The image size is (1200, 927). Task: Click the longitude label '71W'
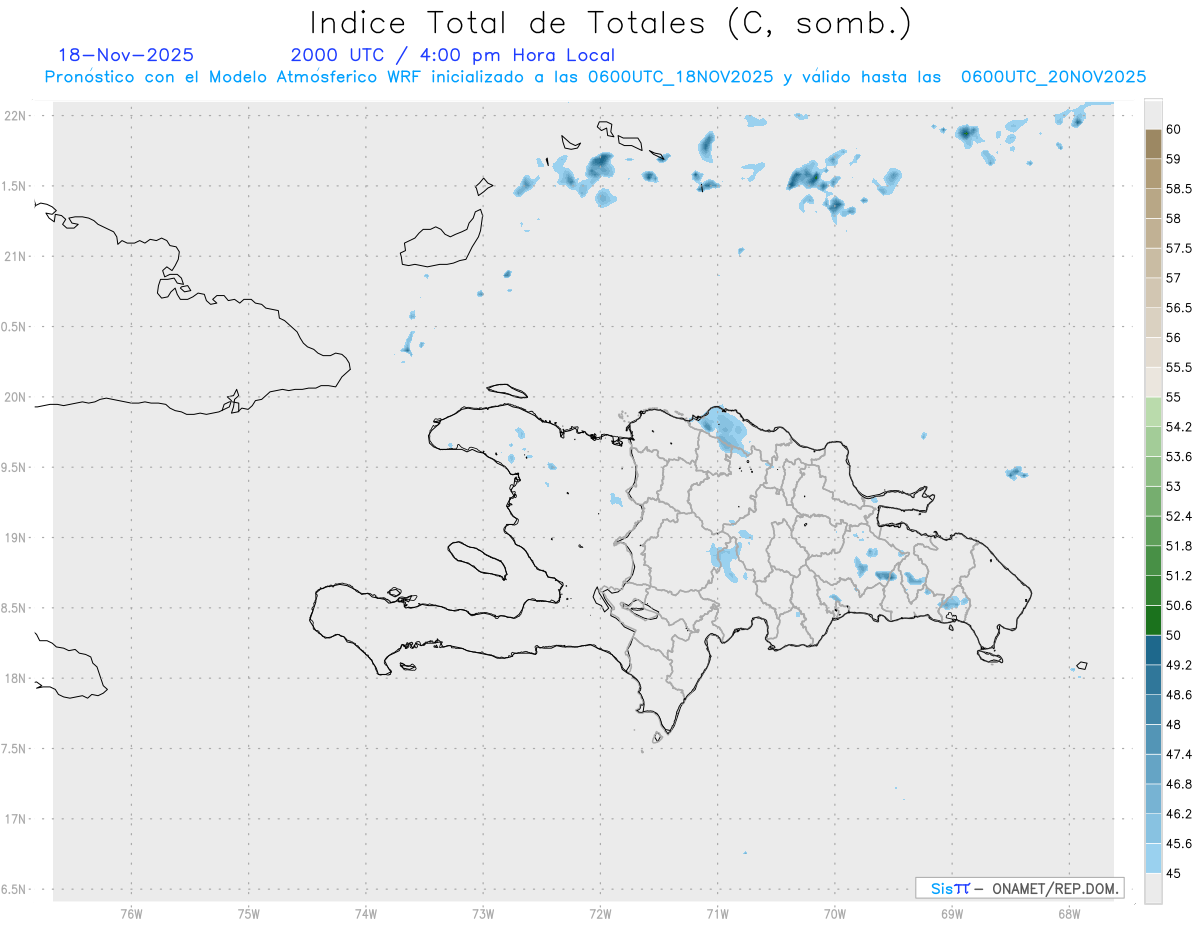pyautogui.click(x=717, y=913)
